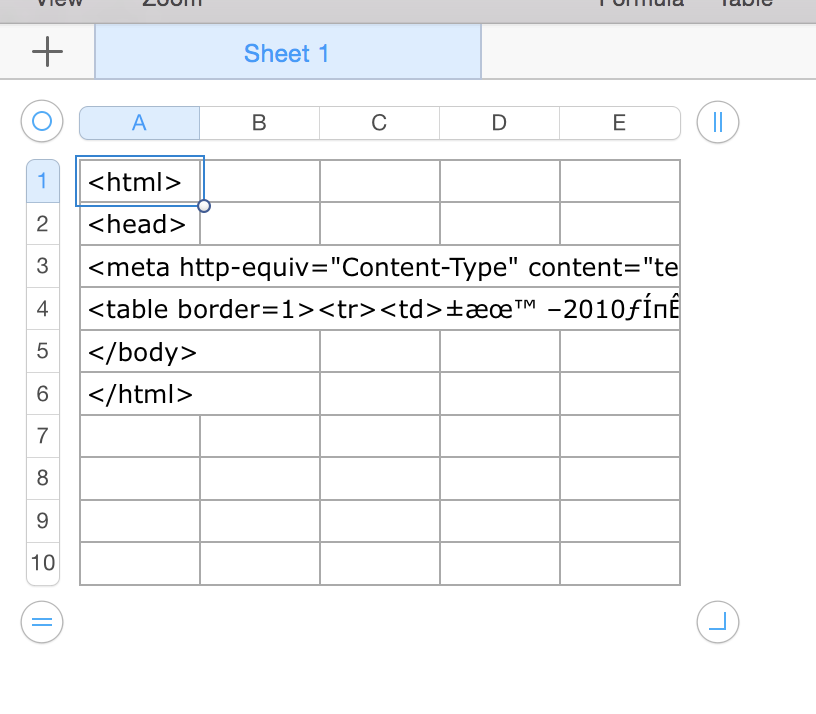816x714 pixels.
Task: Click the add columns handle icon
Action: pos(717,123)
